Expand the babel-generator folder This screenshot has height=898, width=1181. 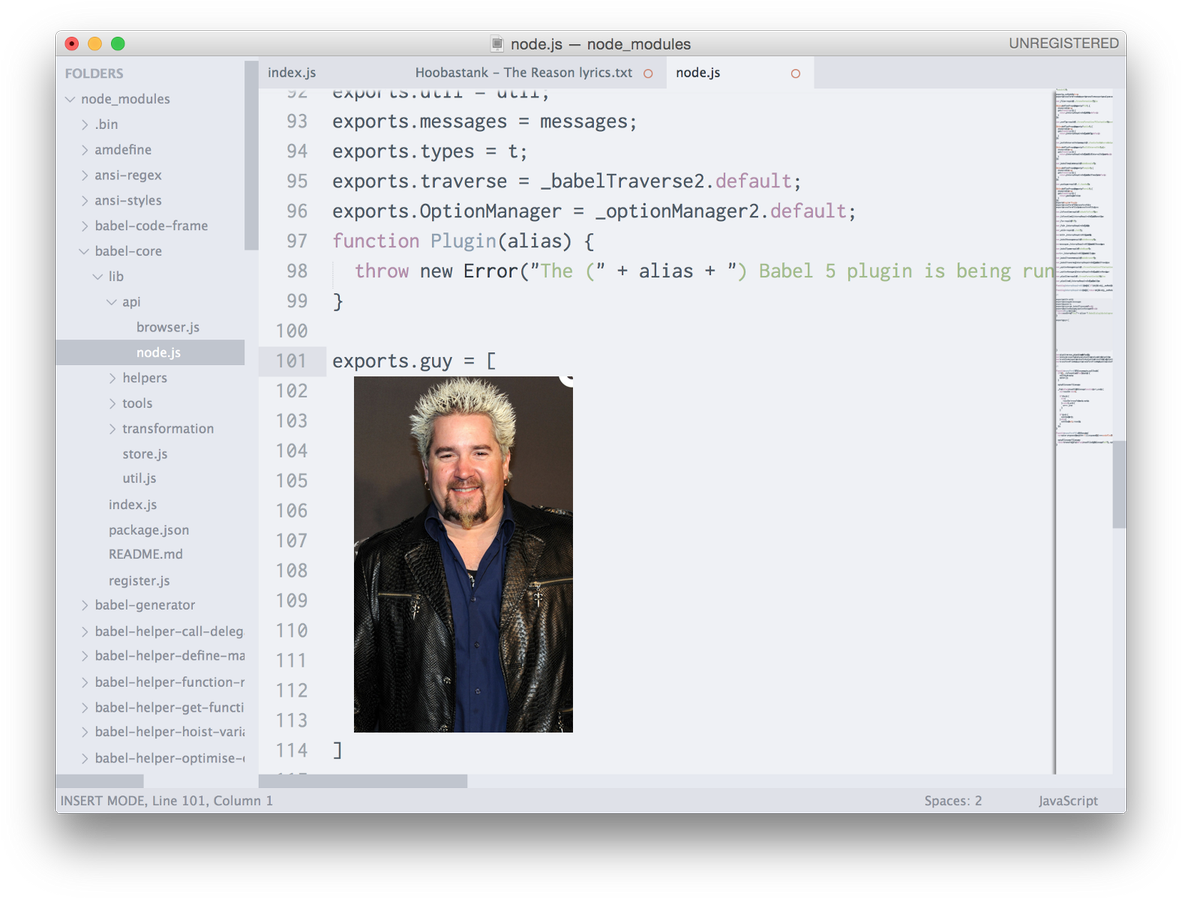click(84, 605)
